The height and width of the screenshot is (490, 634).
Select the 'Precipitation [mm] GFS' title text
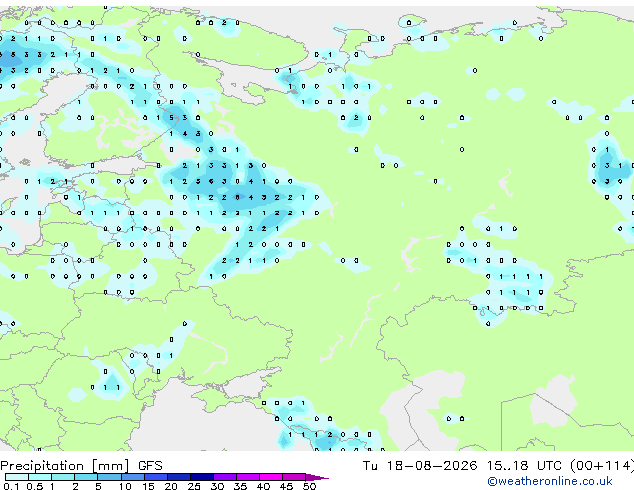[81, 466]
